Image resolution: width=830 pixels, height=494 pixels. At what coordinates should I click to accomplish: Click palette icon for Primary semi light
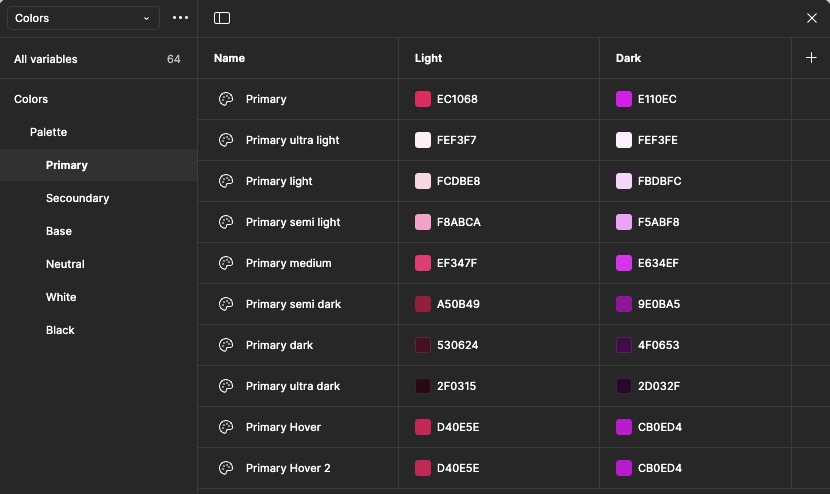coord(226,222)
